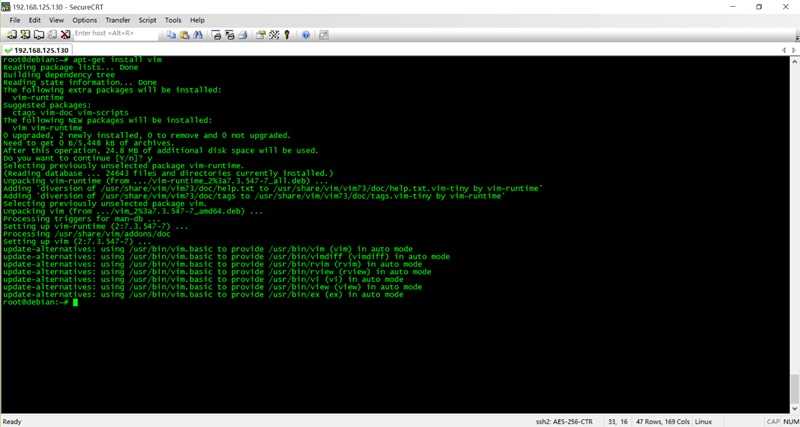Click the previous tab arrow
800x427 pixels.
[785, 51]
